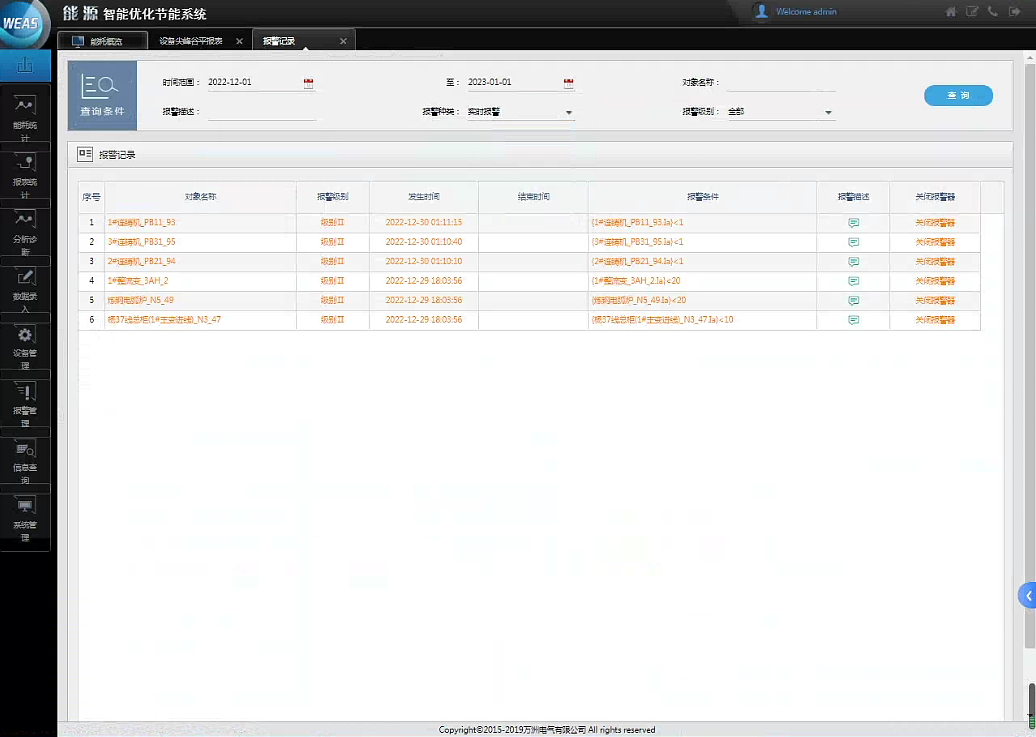This screenshot has width=1036, height=737.
Task: Expand the collapsed right side panel arrow
Action: click(1027, 596)
